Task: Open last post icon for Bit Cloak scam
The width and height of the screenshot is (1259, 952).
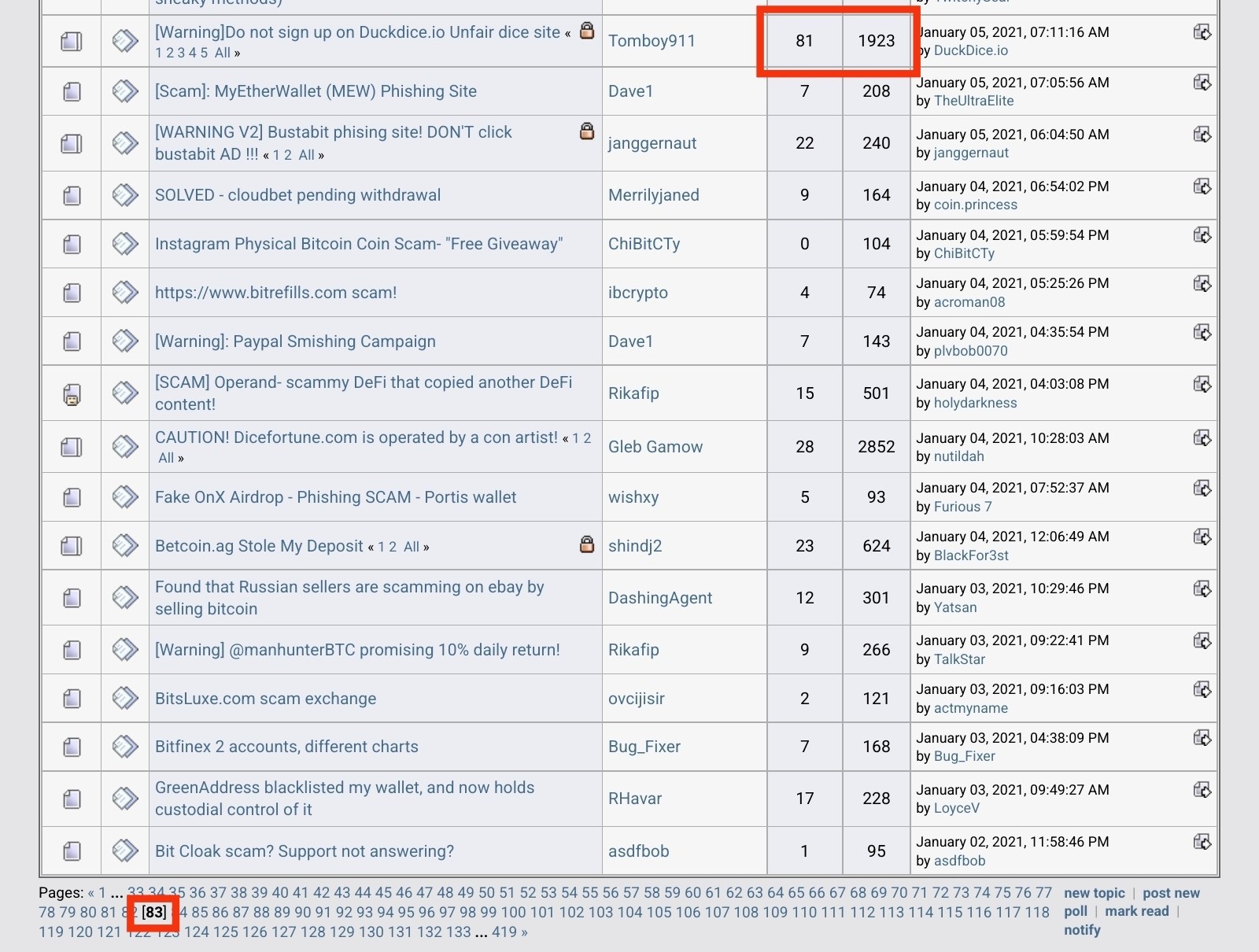Action: pyautogui.click(x=1202, y=842)
